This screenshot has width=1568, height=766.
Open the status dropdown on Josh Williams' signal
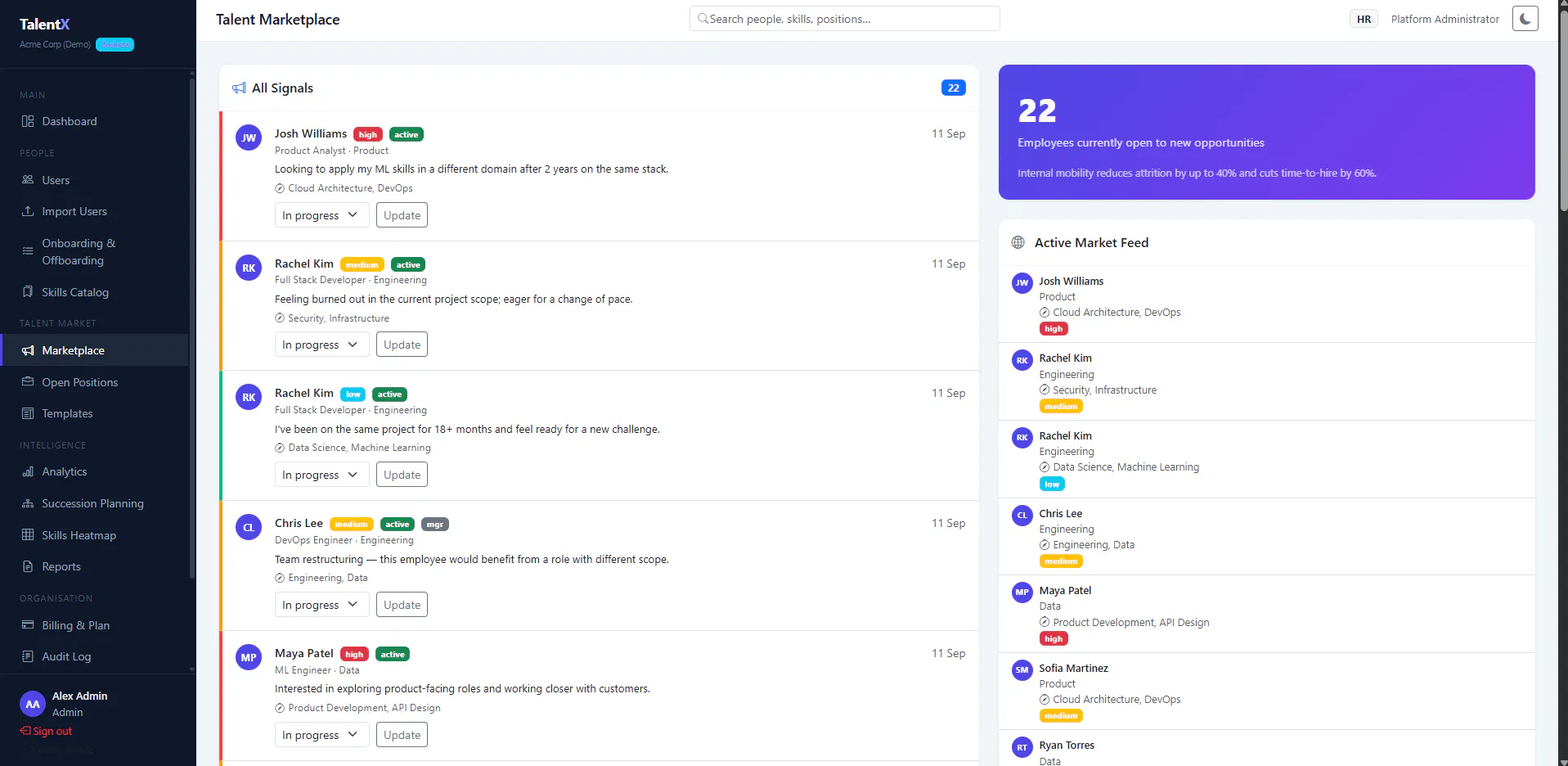point(321,215)
